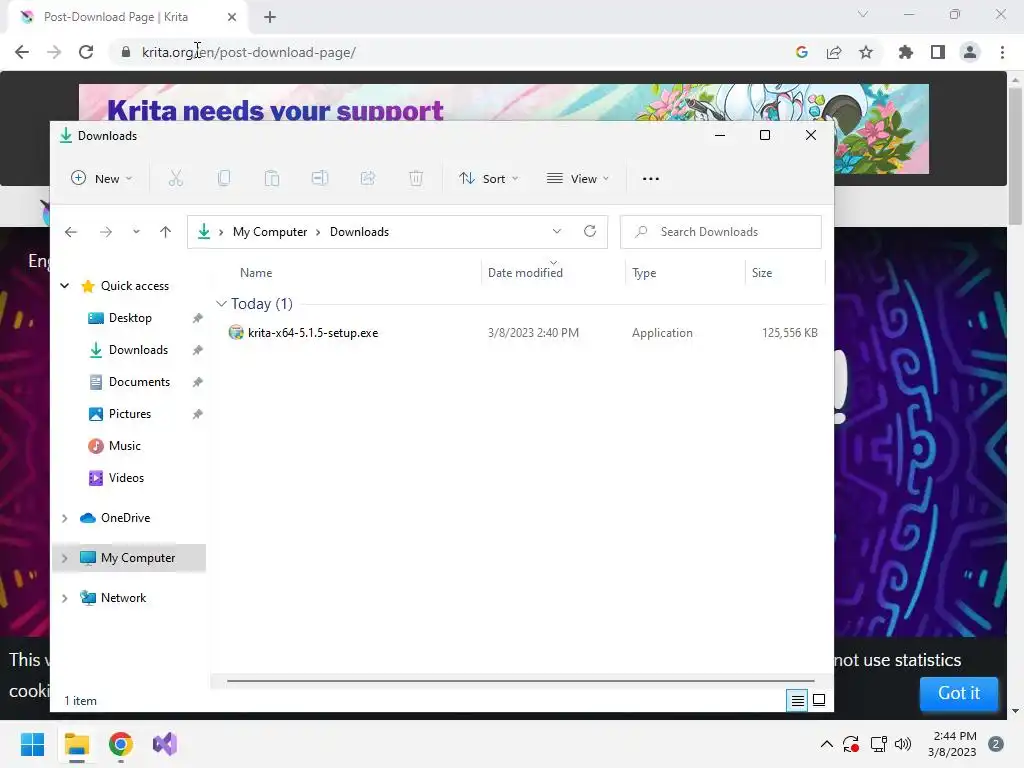Go forward in Explorer navigation
This screenshot has height=768, width=1024.
106,232
